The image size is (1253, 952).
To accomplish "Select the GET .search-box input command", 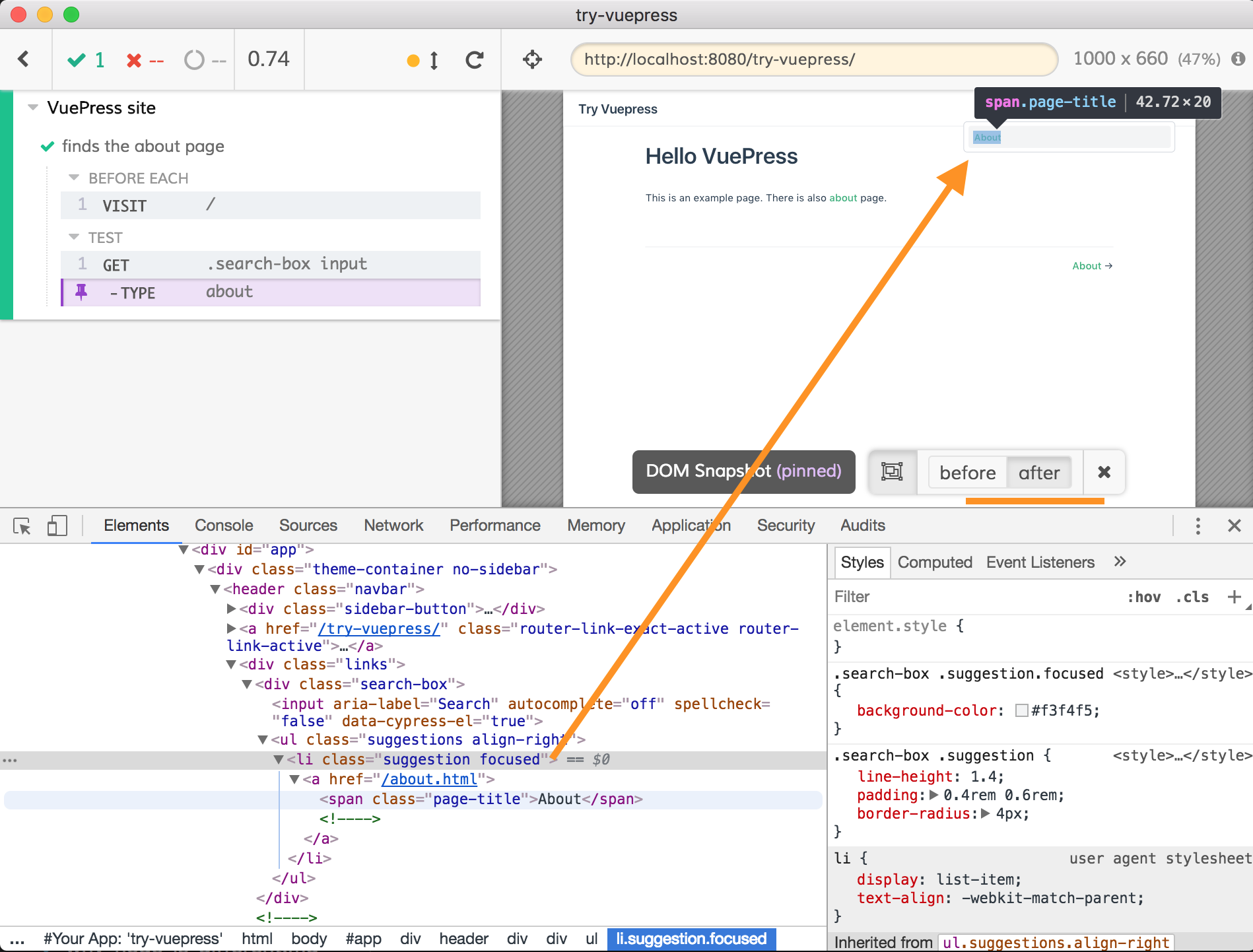I will coord(271,264).
